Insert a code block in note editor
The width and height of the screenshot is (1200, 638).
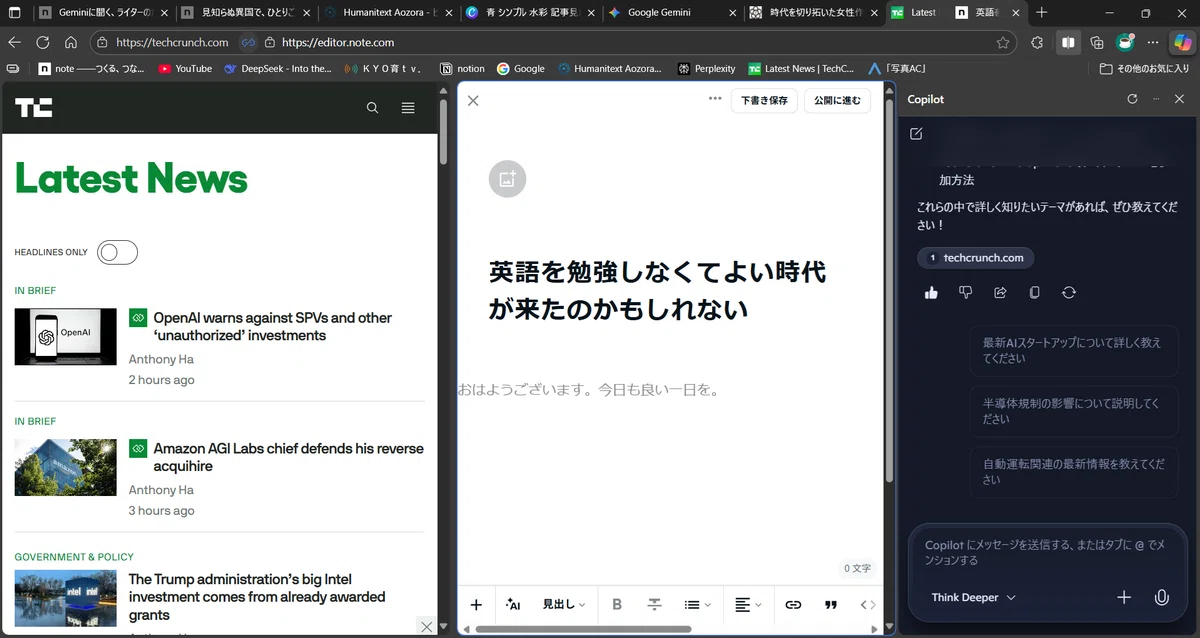(x=867, y=604)
